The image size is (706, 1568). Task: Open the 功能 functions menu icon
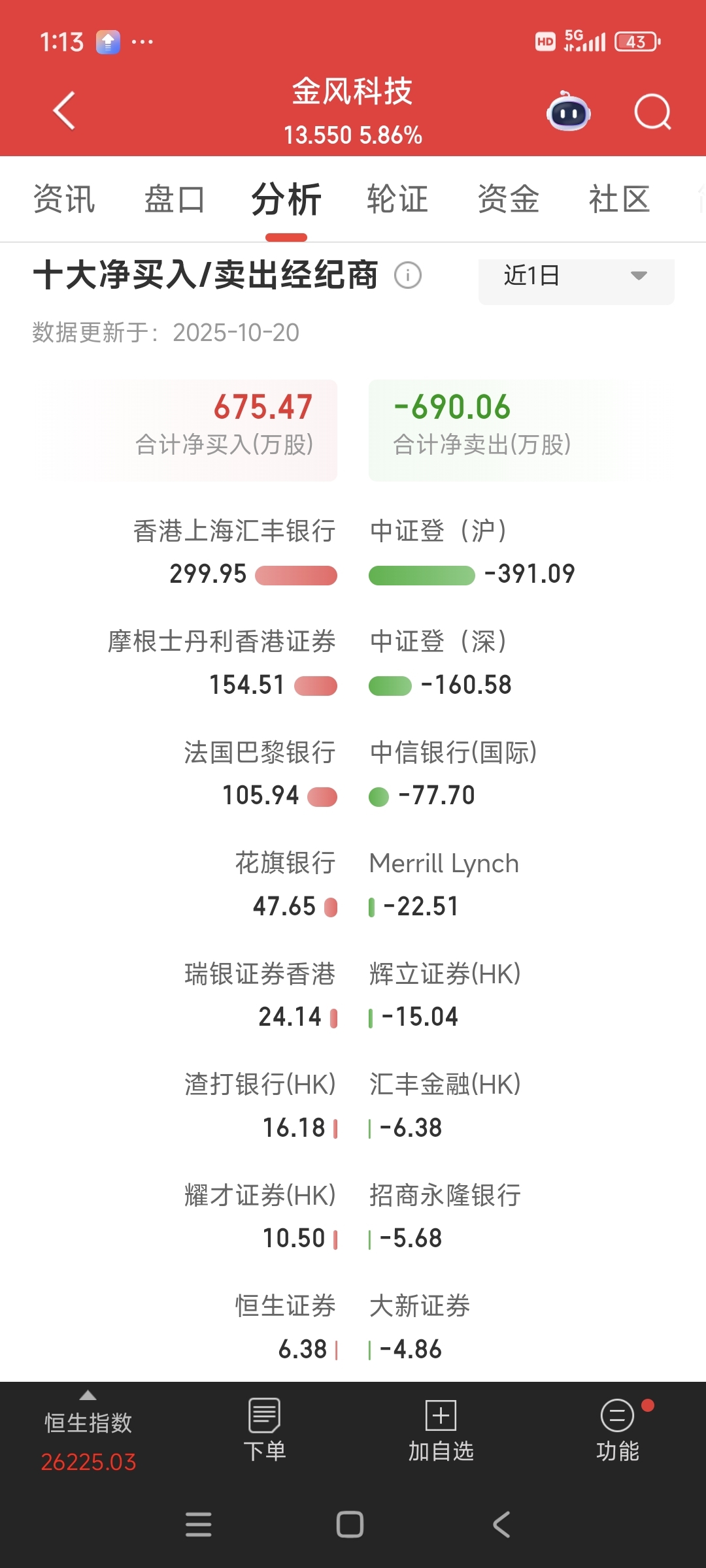pyautogui.click(x=617, y=1415)
